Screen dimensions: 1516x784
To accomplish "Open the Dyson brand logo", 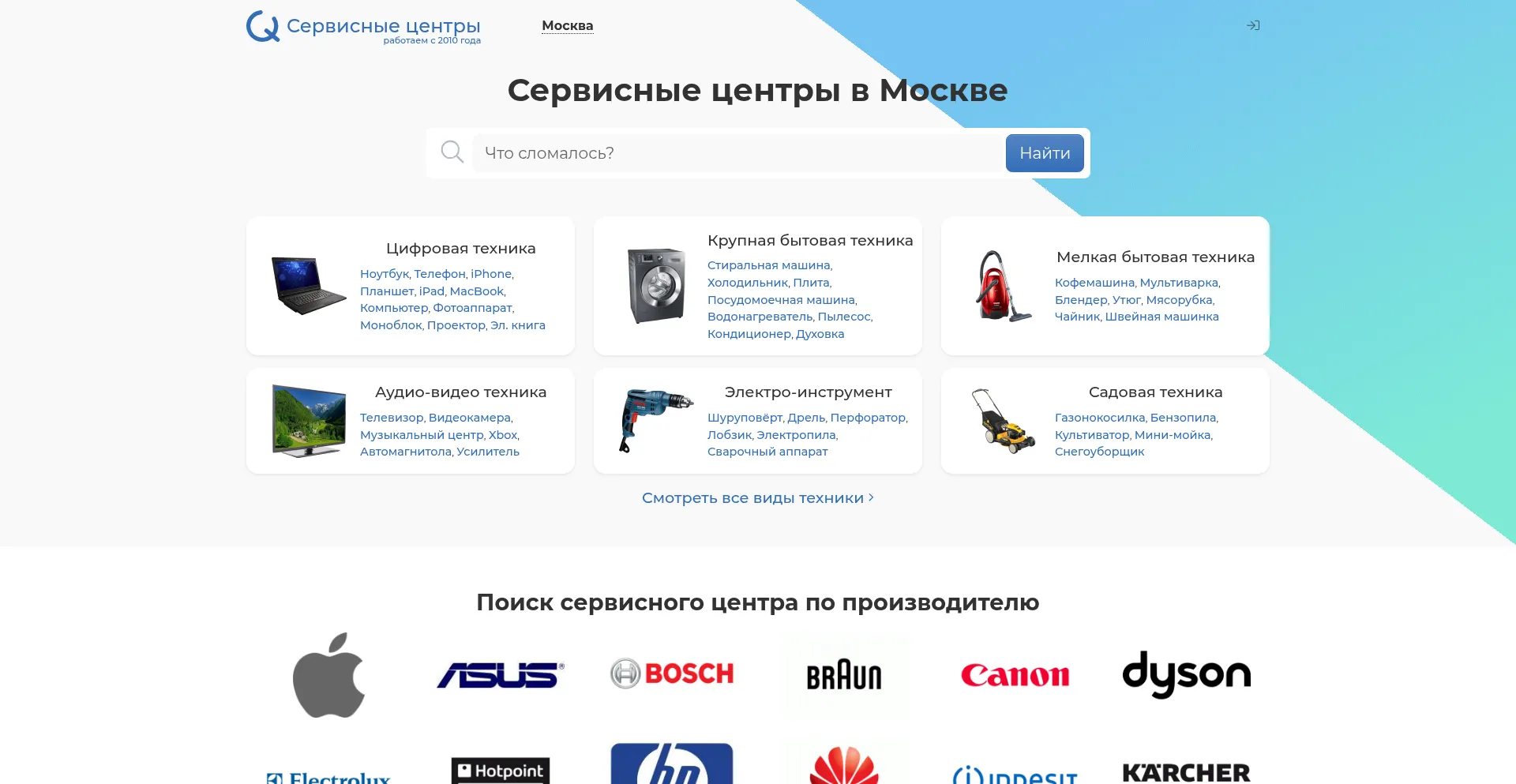I will 1186,674.
